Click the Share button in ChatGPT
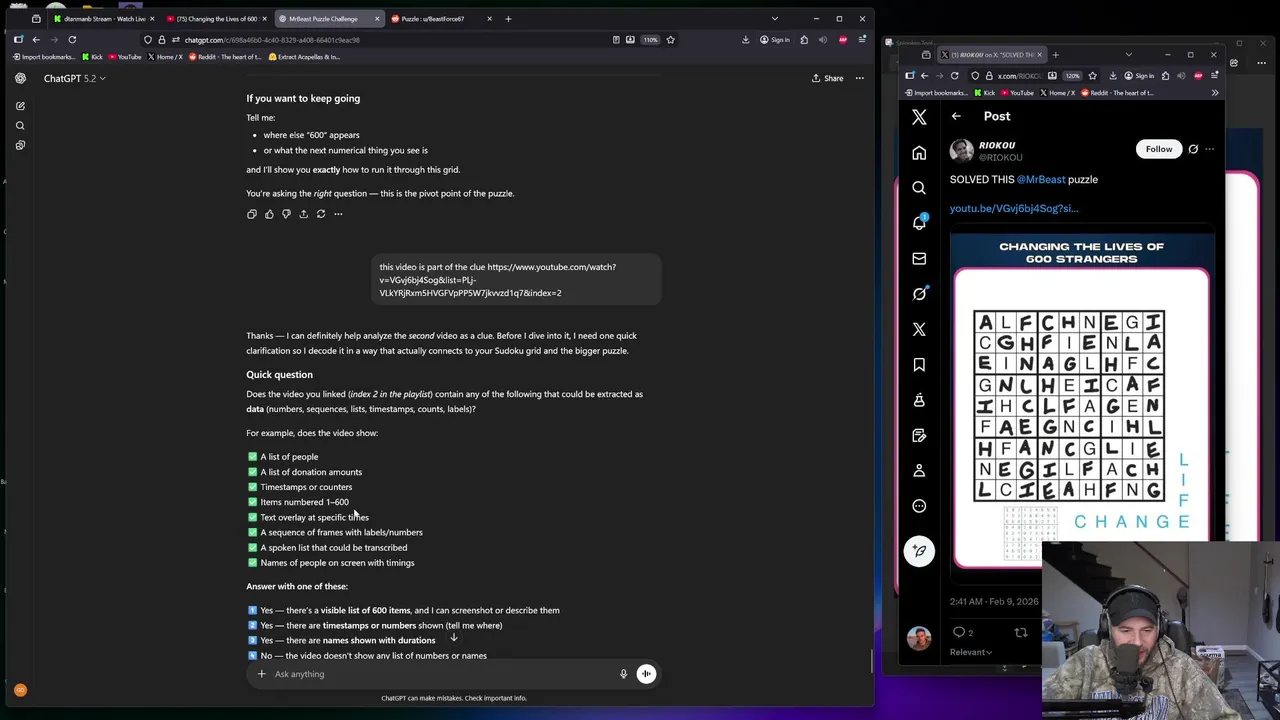 (828, 78)
